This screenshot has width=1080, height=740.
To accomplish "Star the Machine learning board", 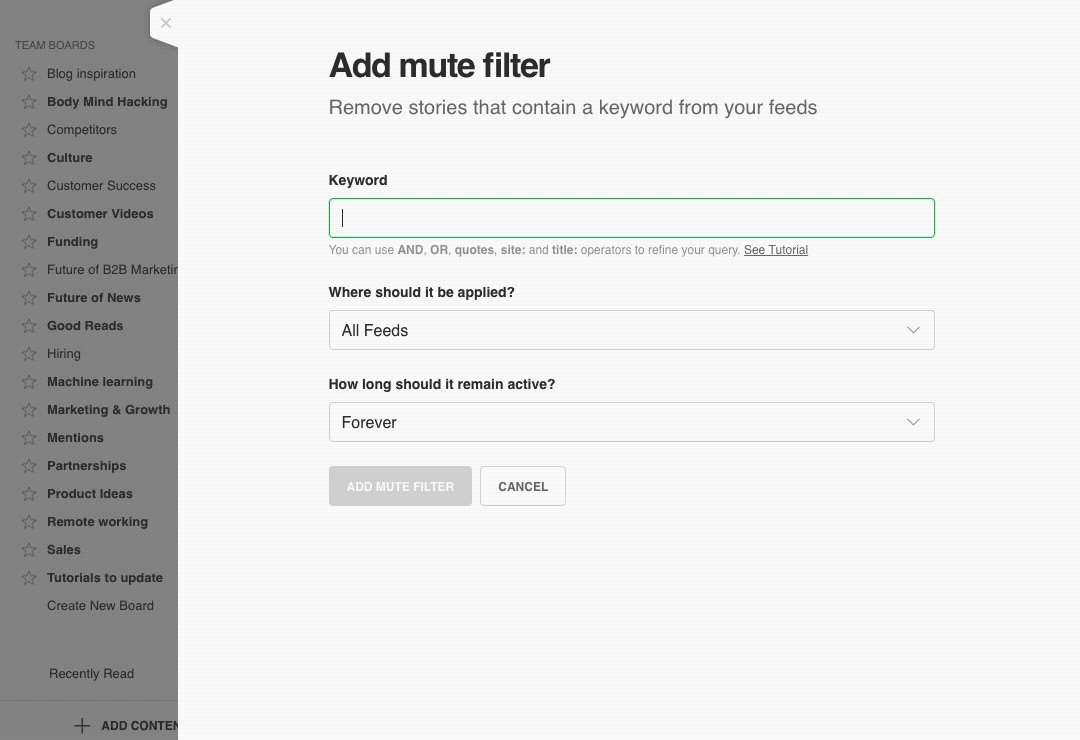I will [x=29, y=382].
